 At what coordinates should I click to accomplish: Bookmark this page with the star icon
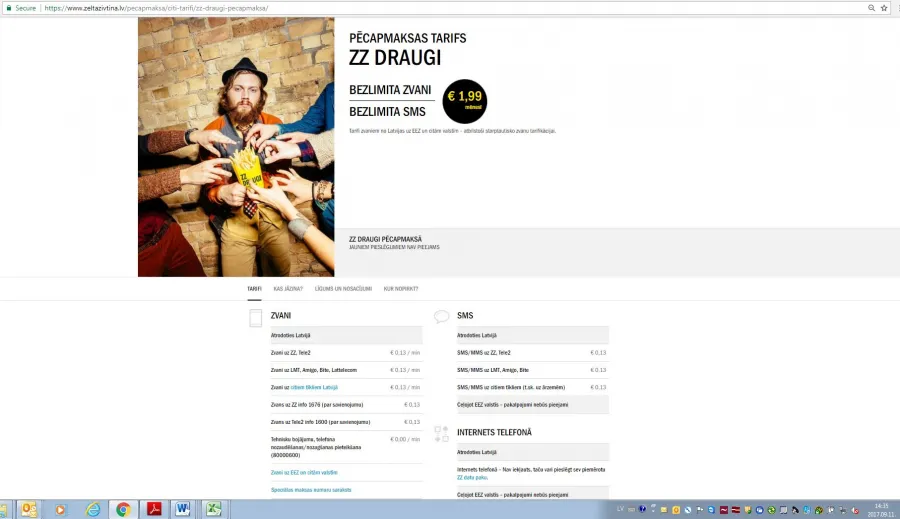pyautogui.click(x=884, y=8)
